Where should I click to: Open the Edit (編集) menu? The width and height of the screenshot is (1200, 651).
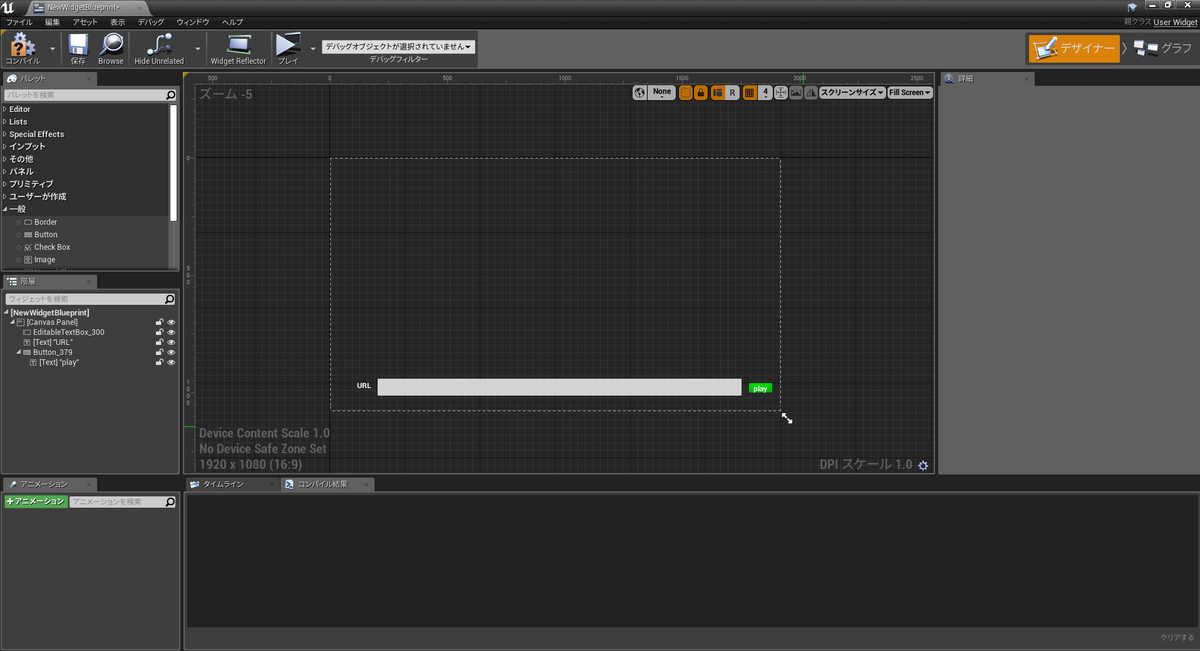pyautogui.click(x=52, y=21)
